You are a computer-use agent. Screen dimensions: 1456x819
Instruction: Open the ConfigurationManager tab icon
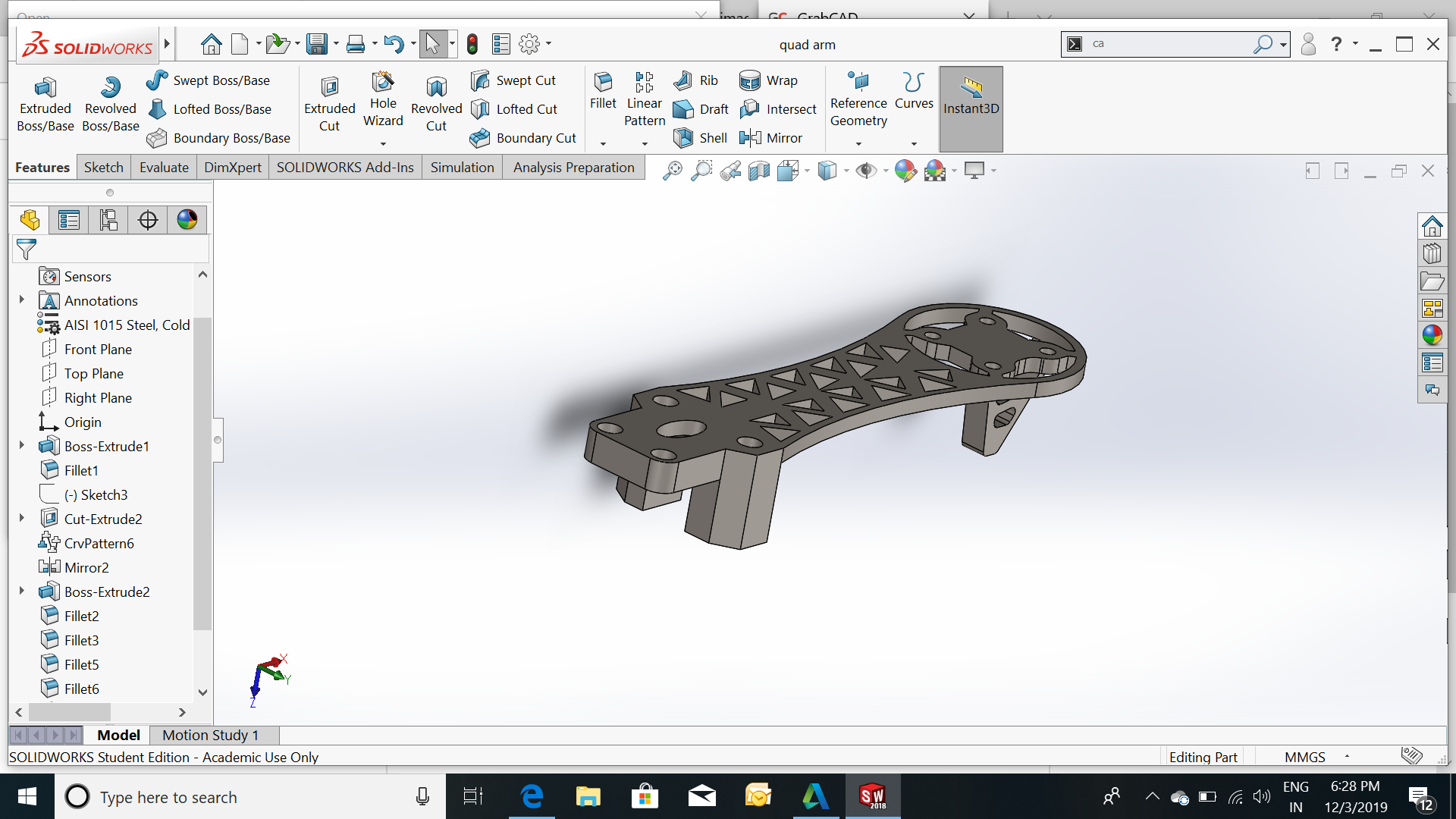coord(108,220)
